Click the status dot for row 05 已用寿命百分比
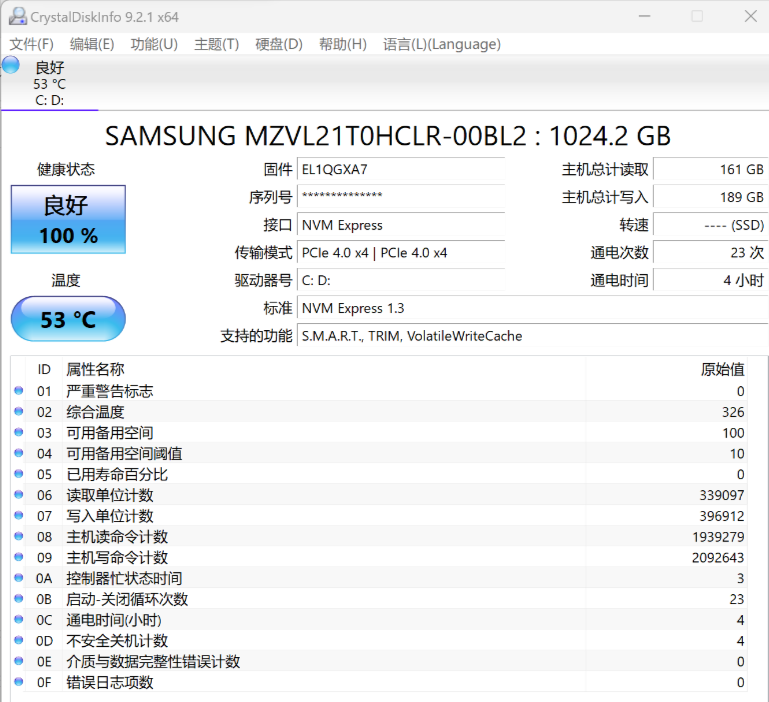The height and width of the screenshot is (702, 769). (19, 473)
